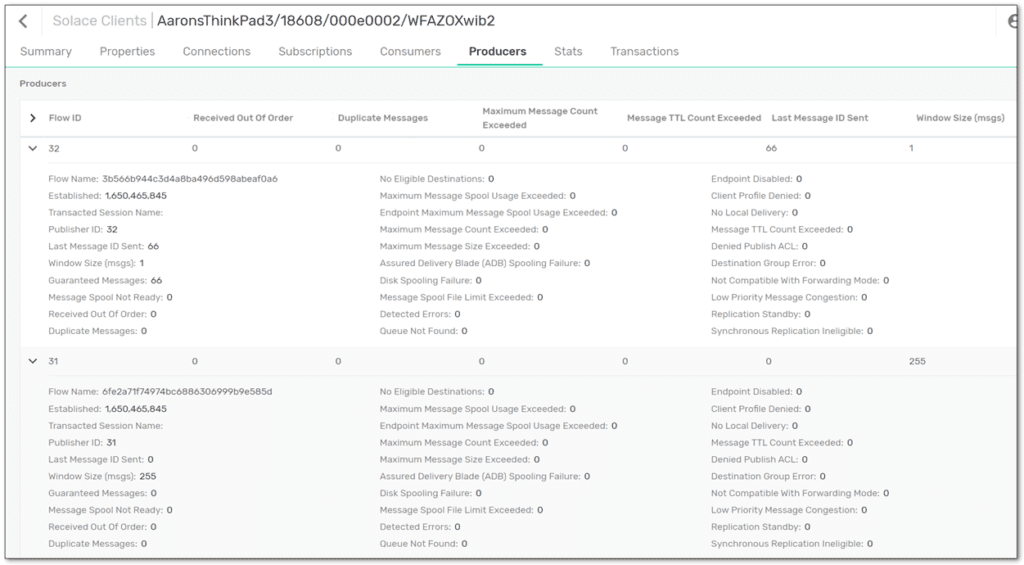Sort by the Flow ID column header

65,118
